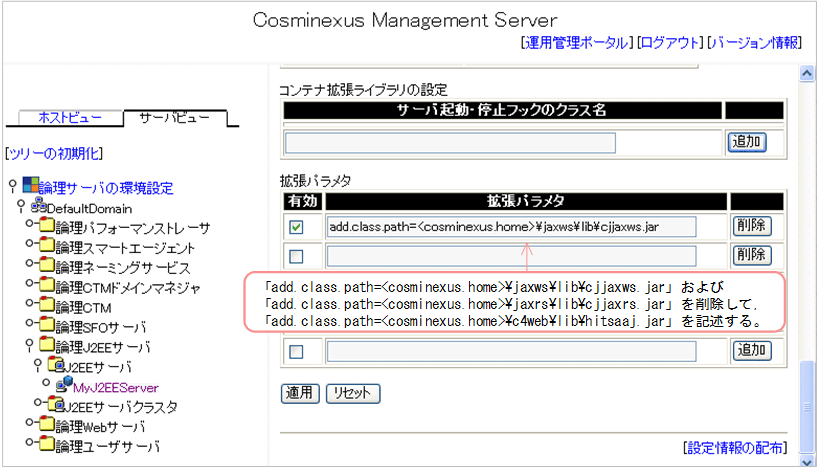
Task: Click folder icon of 論理ユーザサーバ
Action: point(47,443)
